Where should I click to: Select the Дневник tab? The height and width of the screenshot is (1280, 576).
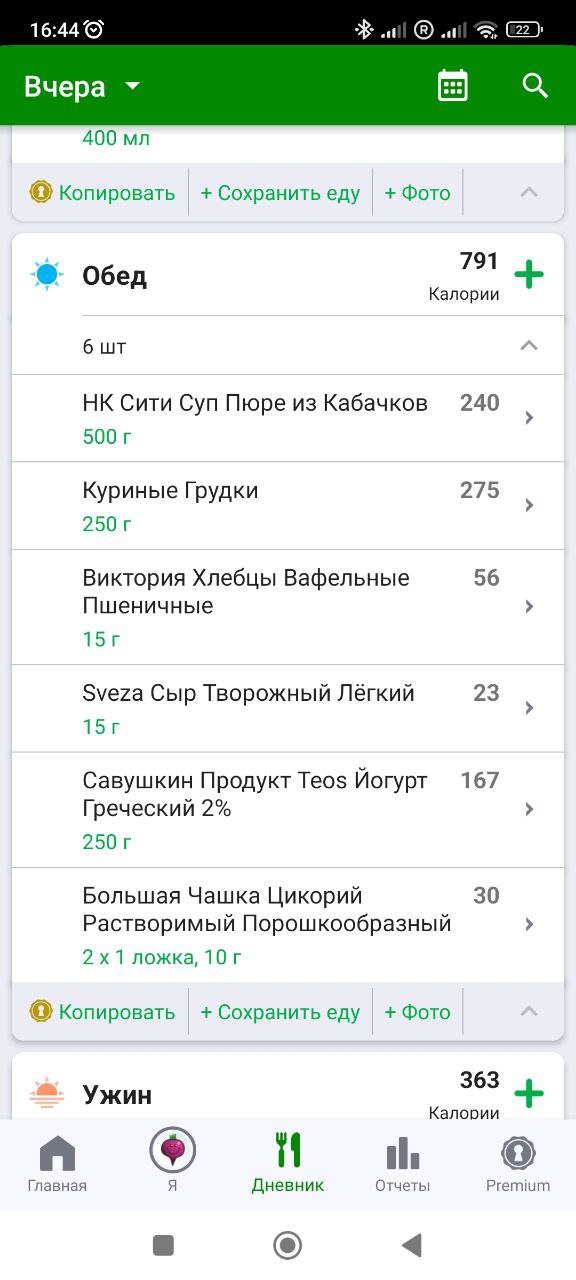pyautogui.click(x=288, y=1166)
